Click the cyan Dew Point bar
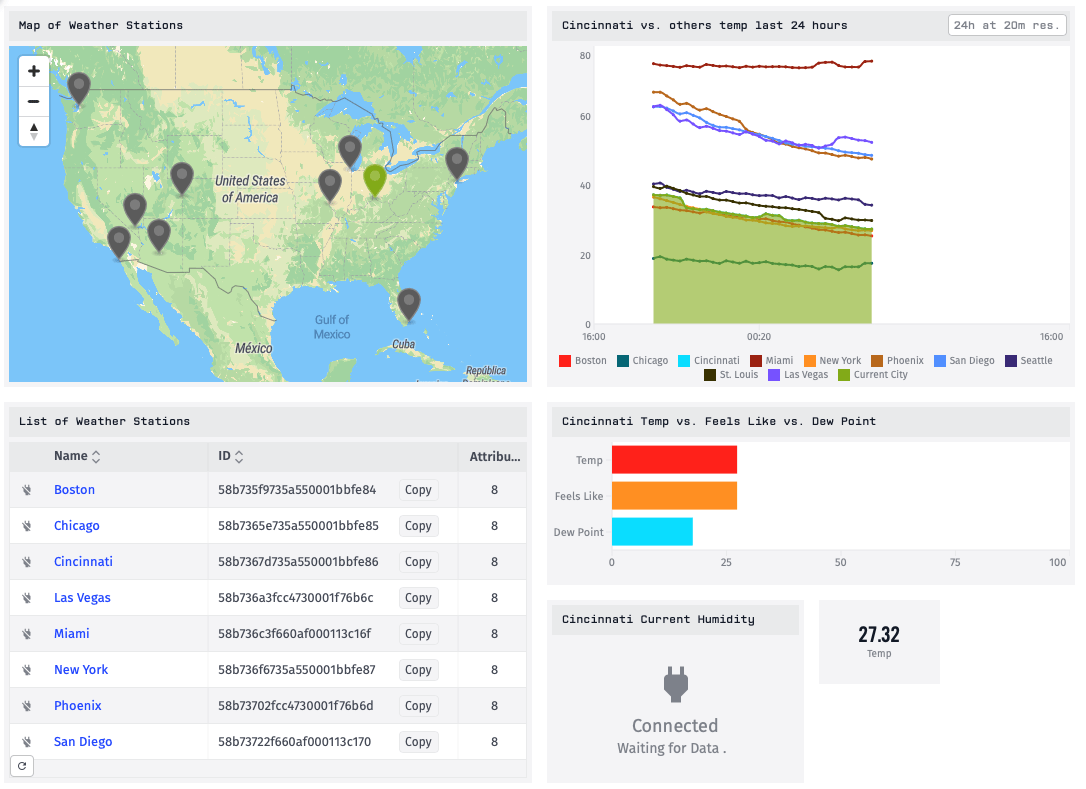This screenshot has height=789, width=1086. tap(652, 532)
